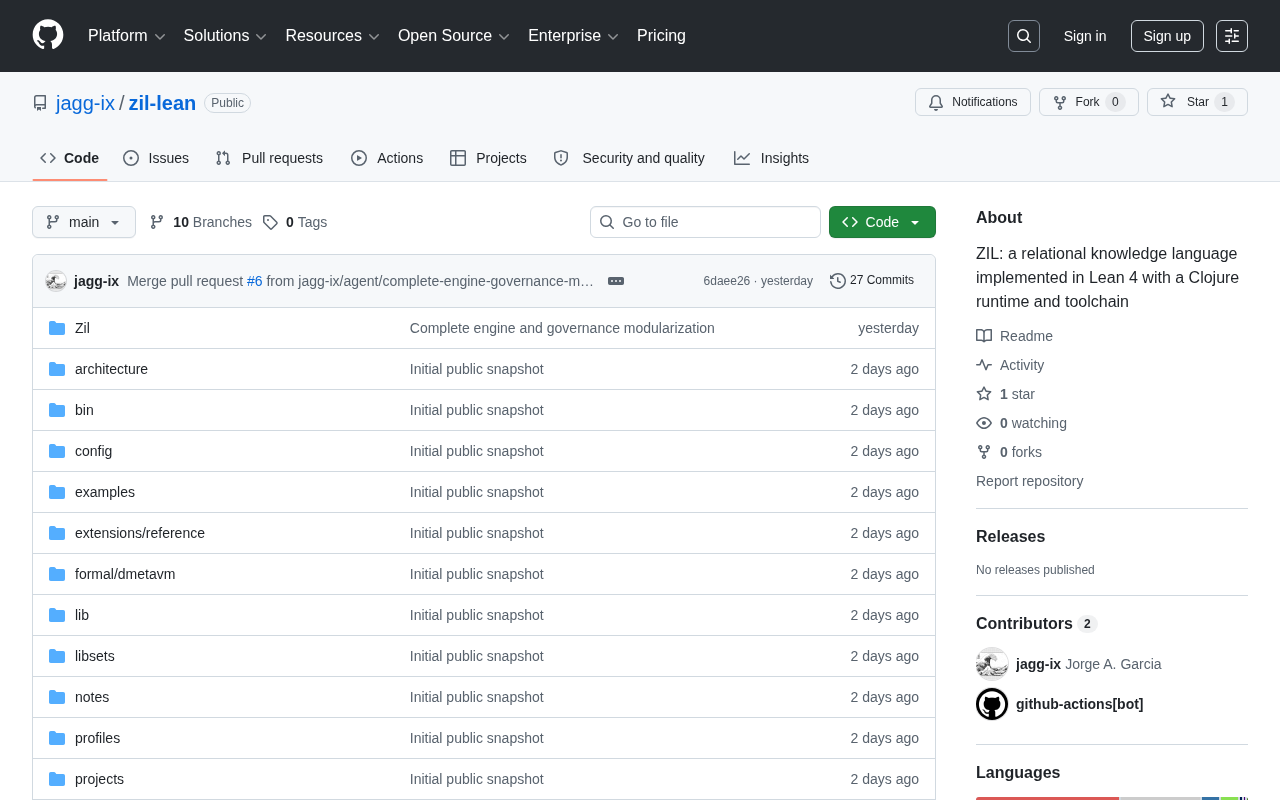1280x800 pixels.
Task: Click the Activity pulse icon
Action: coord(984,365)
